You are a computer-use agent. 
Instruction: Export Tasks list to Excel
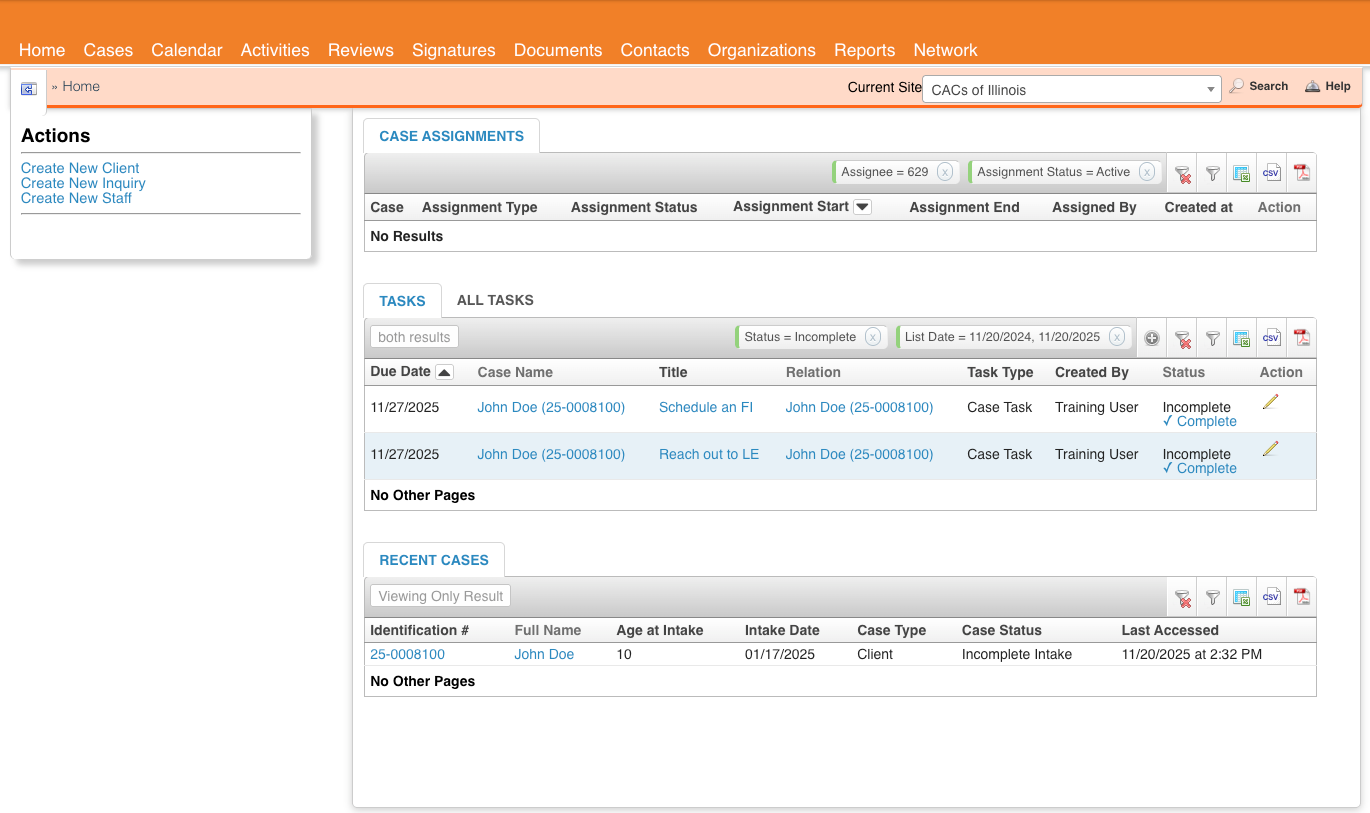1242,339
